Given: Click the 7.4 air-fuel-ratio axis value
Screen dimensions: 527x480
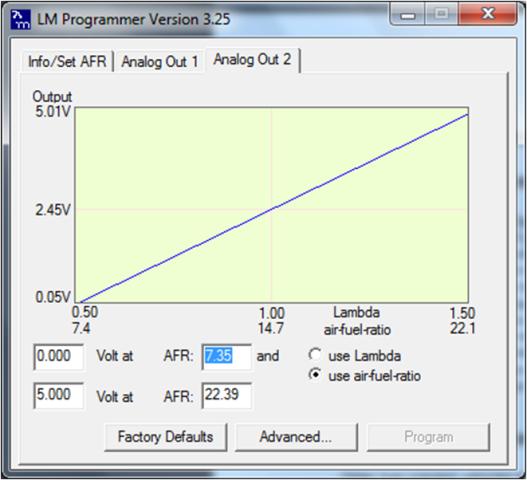Looking at the screenshot, I should [81, 328].
